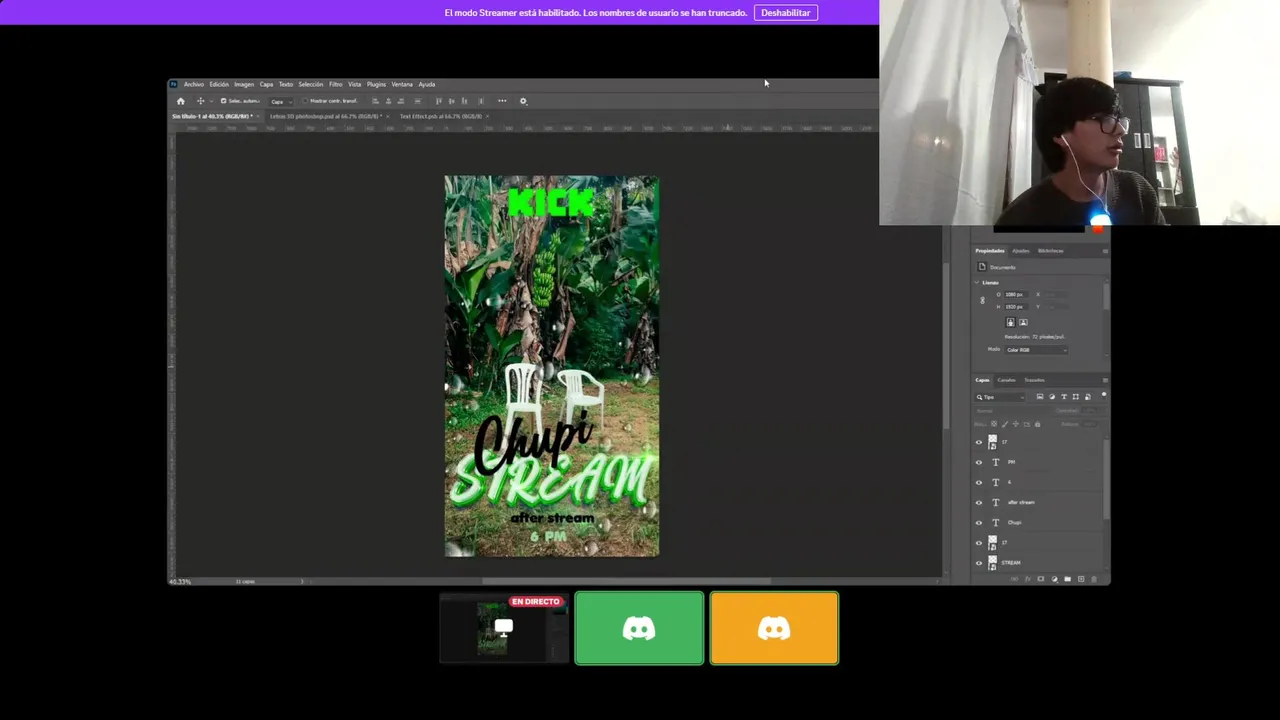1280x720 pixels.
Task: Toggle the layer filter on/off switch
Action: coord(1103,396)
